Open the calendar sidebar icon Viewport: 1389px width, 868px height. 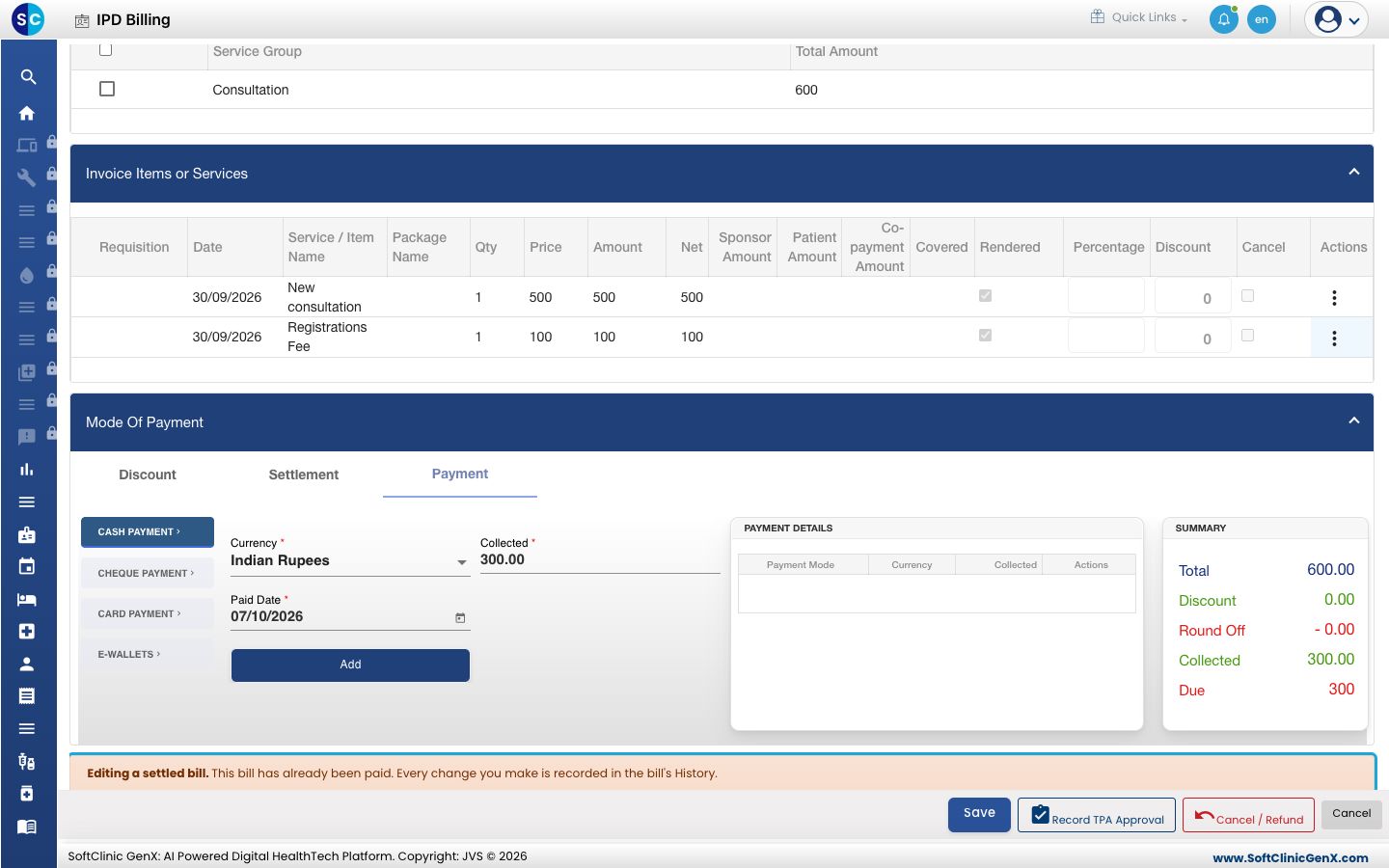27,566
